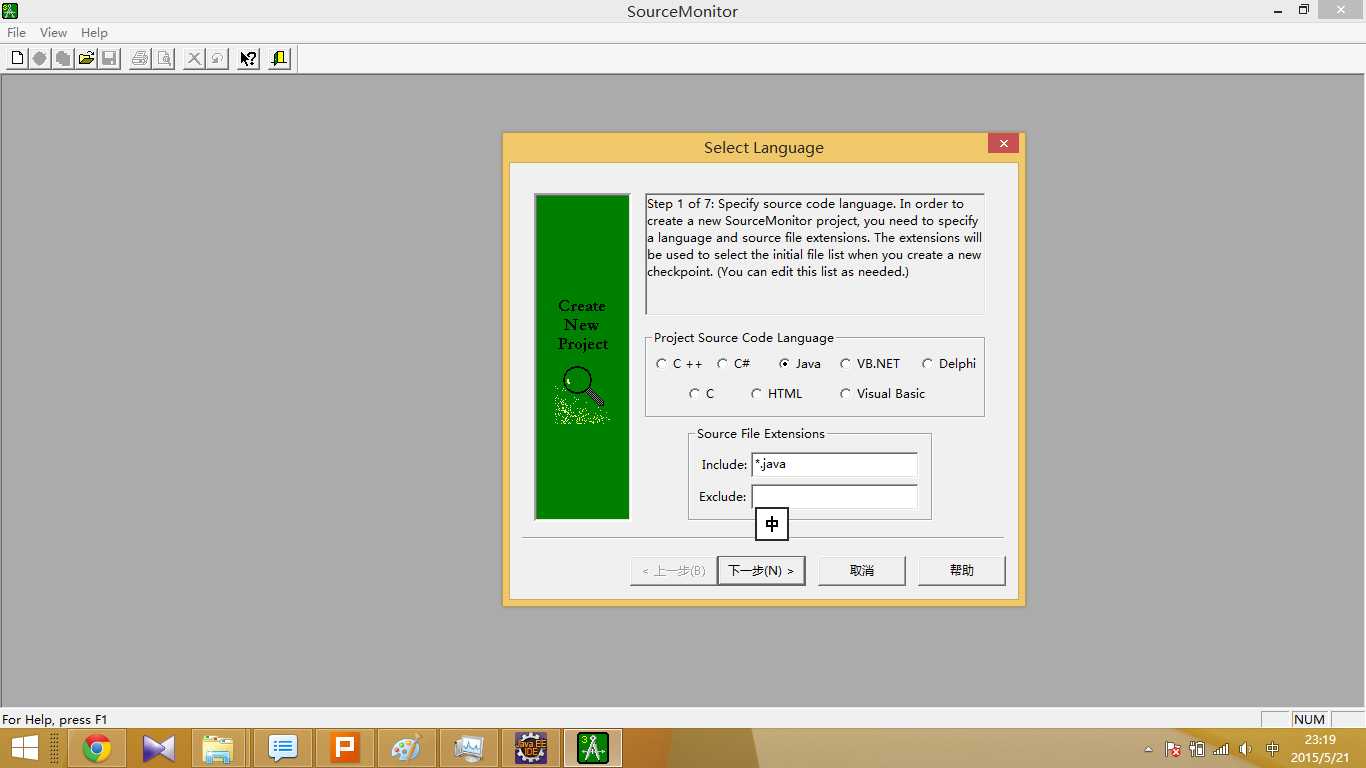Click the greyed multiple checkpoints toolbar icon
Screen dimensions: 1366x768
click(x=63, y=59)
